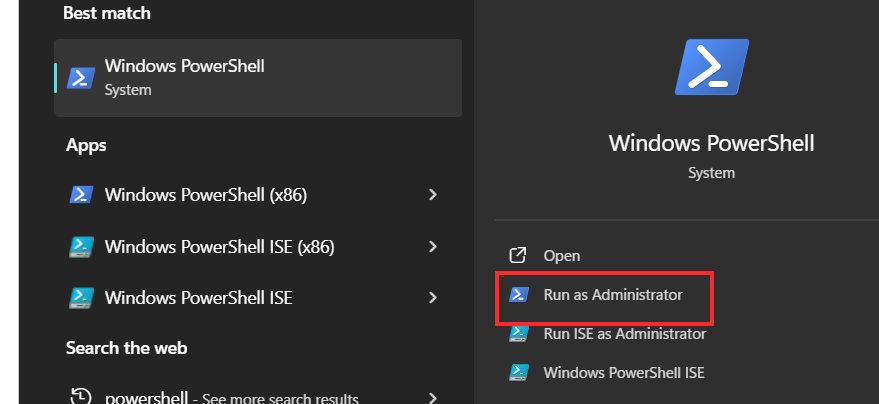Image resolution: width=879 pixels, height=404 pixels.
Task: Click the Run as Administrator PowerShell icon
Action: [x=519, y=295]
